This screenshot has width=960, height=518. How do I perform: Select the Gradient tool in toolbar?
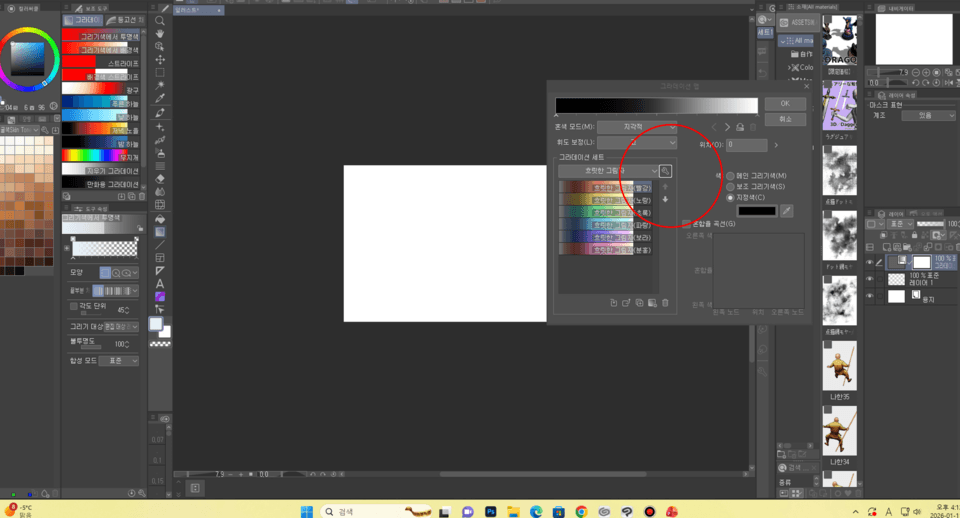[160, 232]
